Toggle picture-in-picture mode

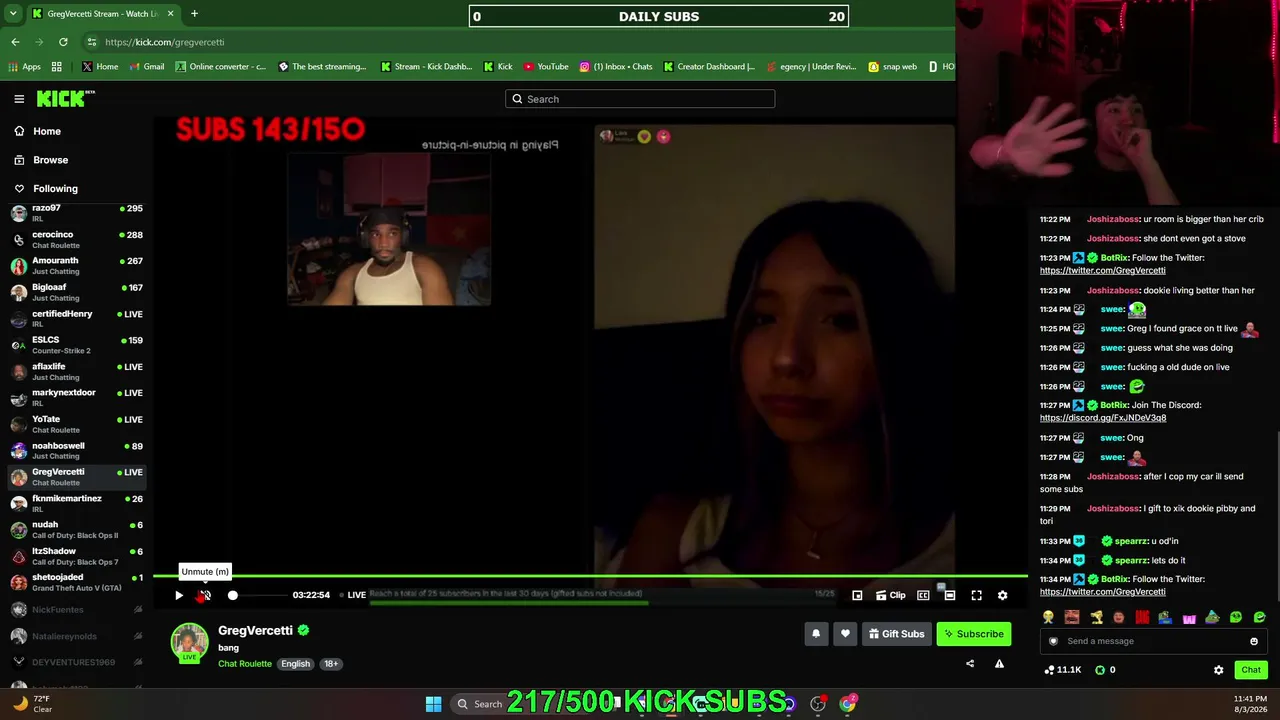857,595
